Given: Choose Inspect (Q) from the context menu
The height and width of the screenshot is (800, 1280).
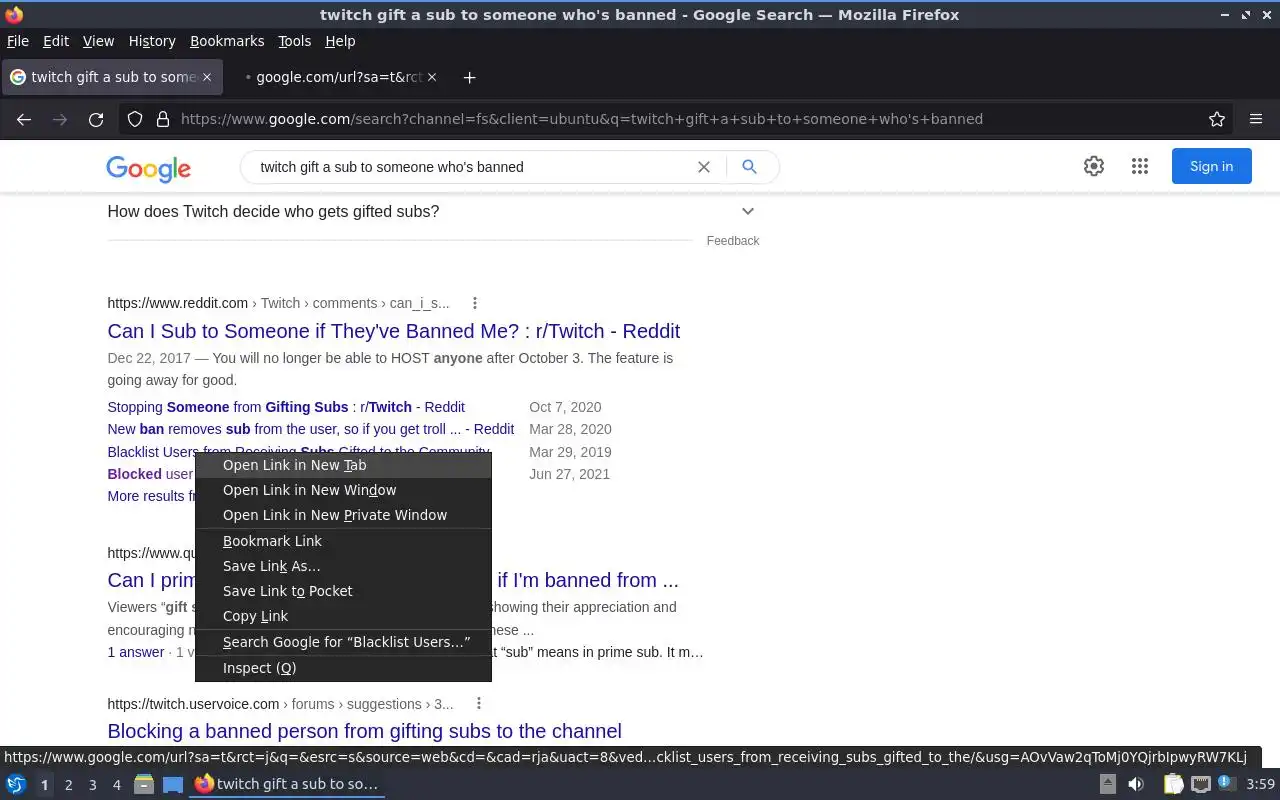Looking at the screenshot, I should click(343, 668).
